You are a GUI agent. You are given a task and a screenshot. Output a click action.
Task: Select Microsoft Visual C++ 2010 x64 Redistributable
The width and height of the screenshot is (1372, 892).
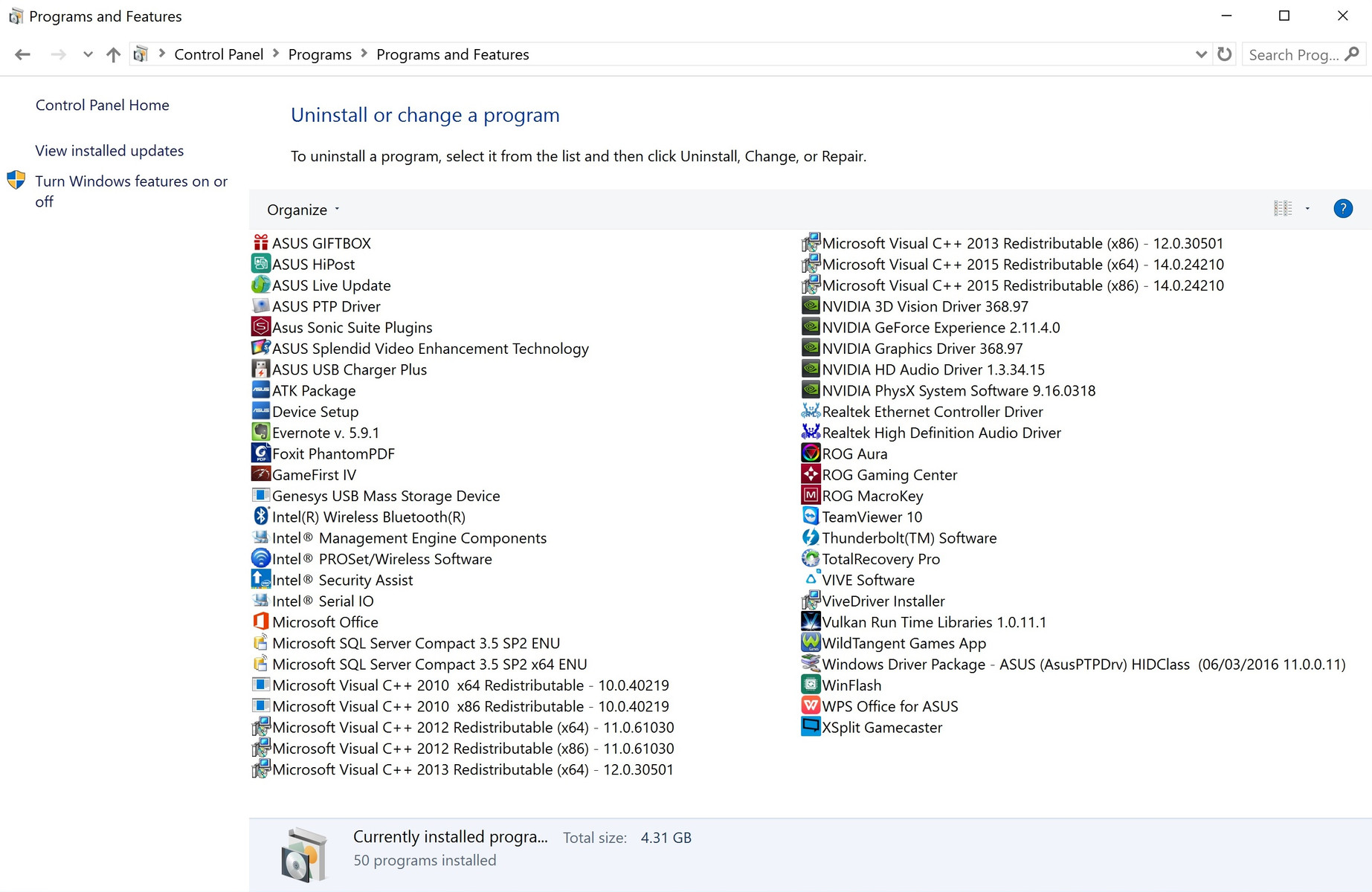tap(461, 685)
